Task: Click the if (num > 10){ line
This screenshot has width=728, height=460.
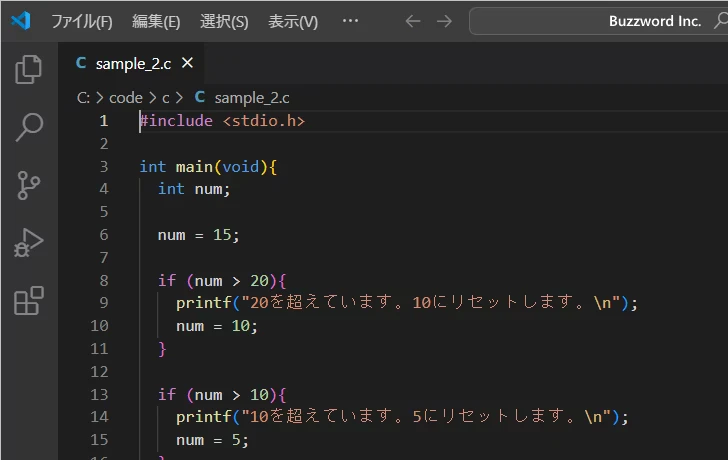Action: pos(222,395)
